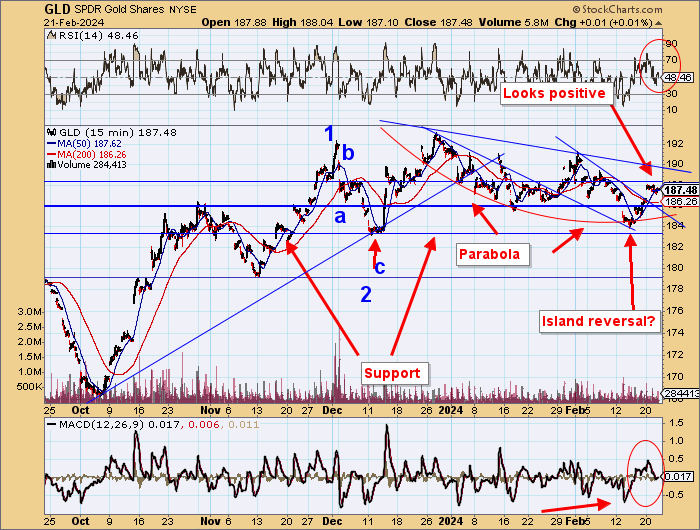Click the blue MA(50) legend line swatch

click(x=51, y=144)
